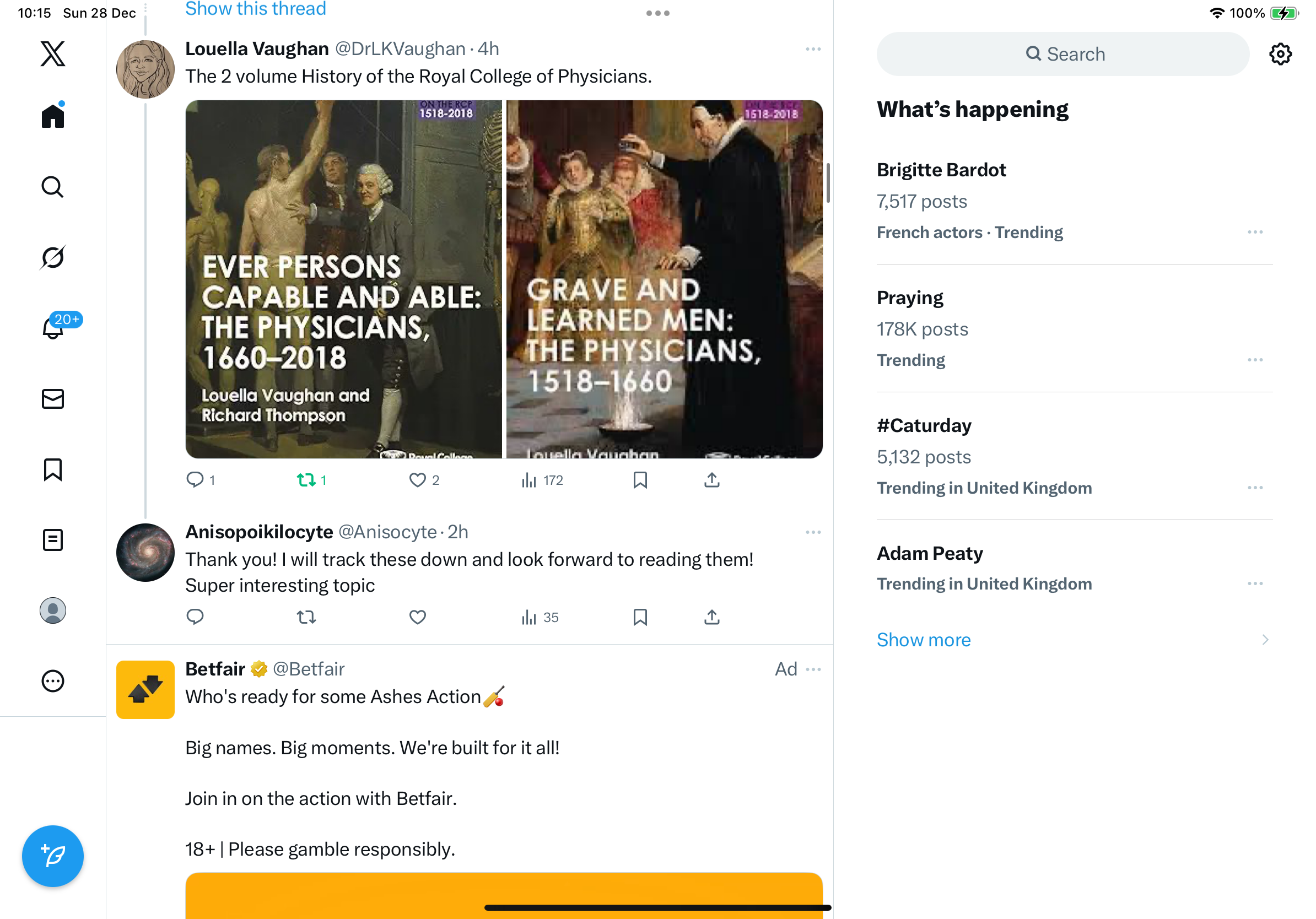The height and width of the screenshot is (919, 1316).
Task: Open the Explore search tab in sidebar
Action: tap(53, 187)
